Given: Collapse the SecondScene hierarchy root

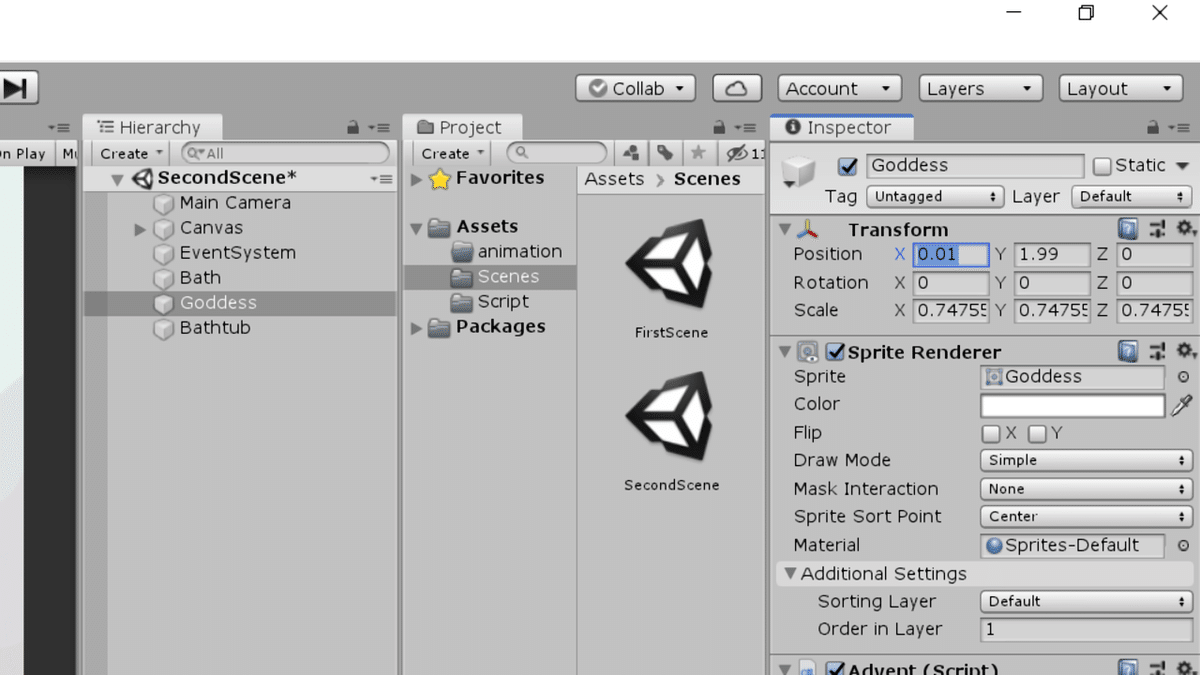Looking at the screenshot, I should coord(117,180).
